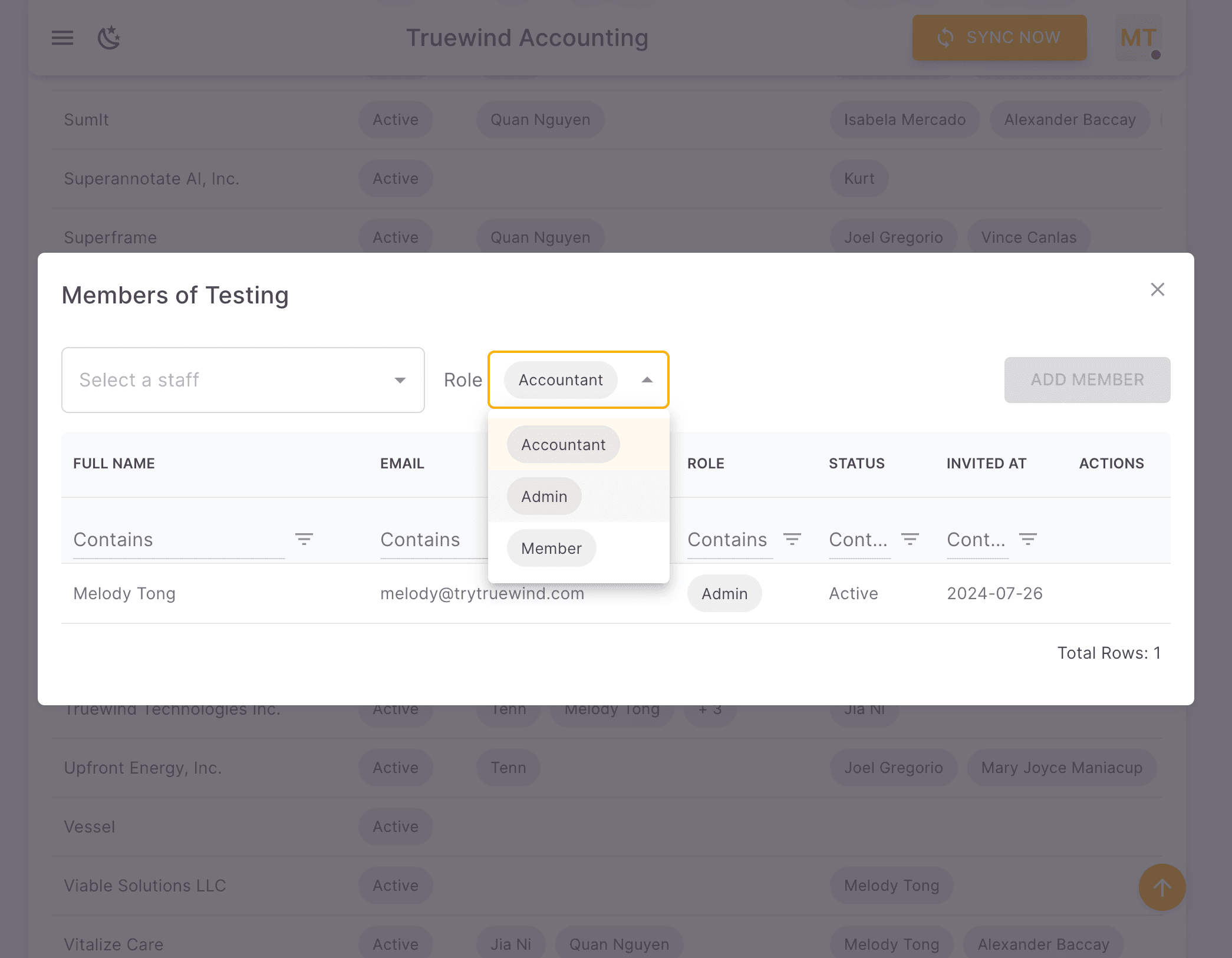Select Admin from the role options
Viewport: 1232px width, 958px height.
coord(543,496)
